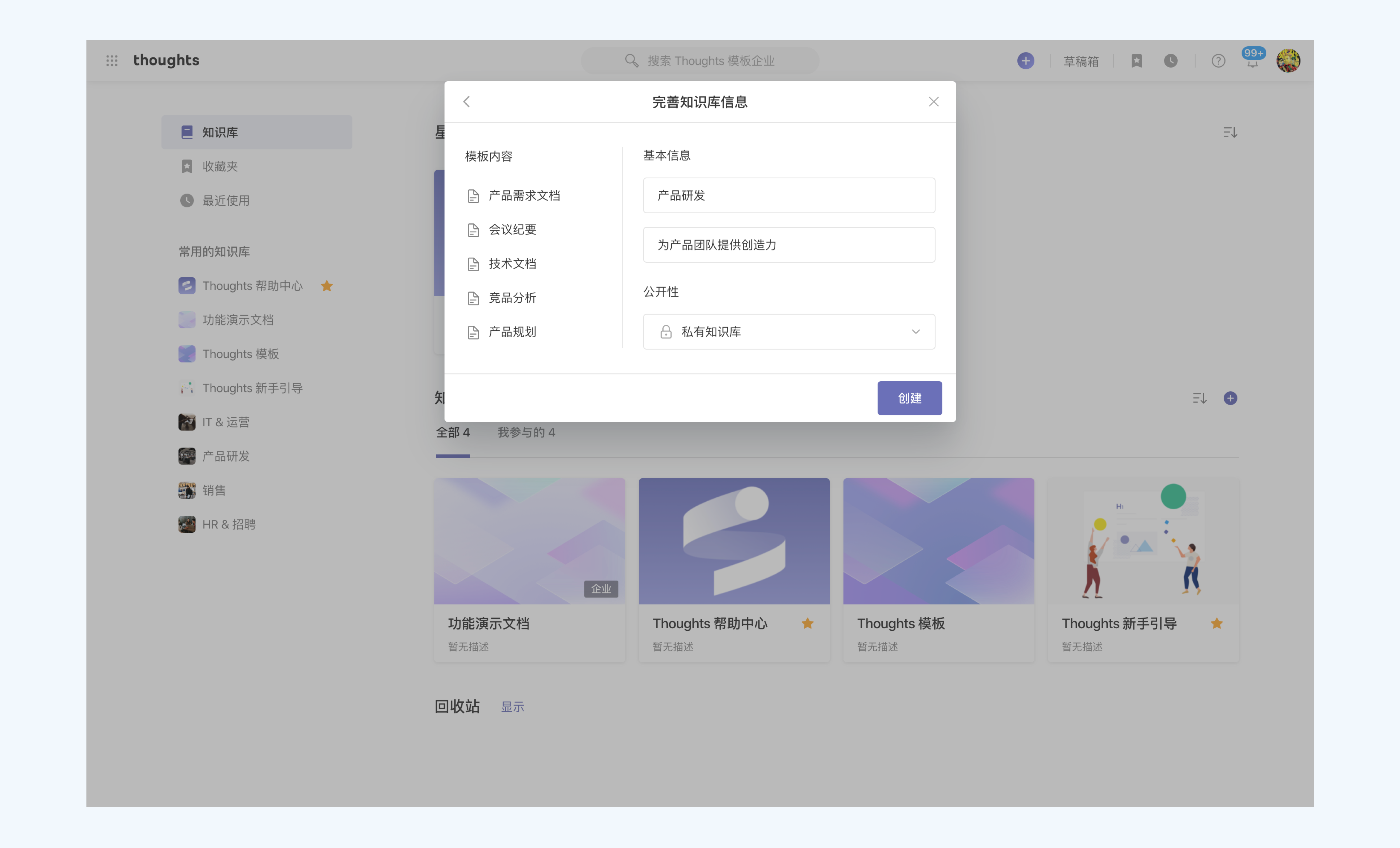Close the knowledge base info dialog
Image resolution: width=1400 pixels, height=848 pixels.
click(934, 102)
